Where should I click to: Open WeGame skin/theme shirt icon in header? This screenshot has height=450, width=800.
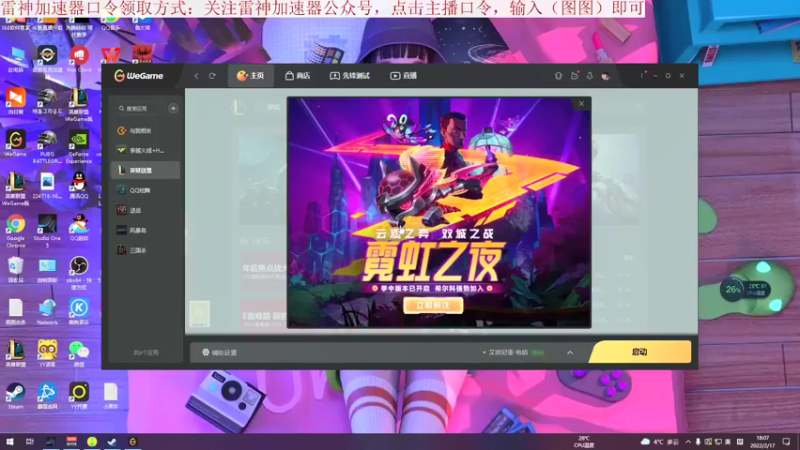558,76
